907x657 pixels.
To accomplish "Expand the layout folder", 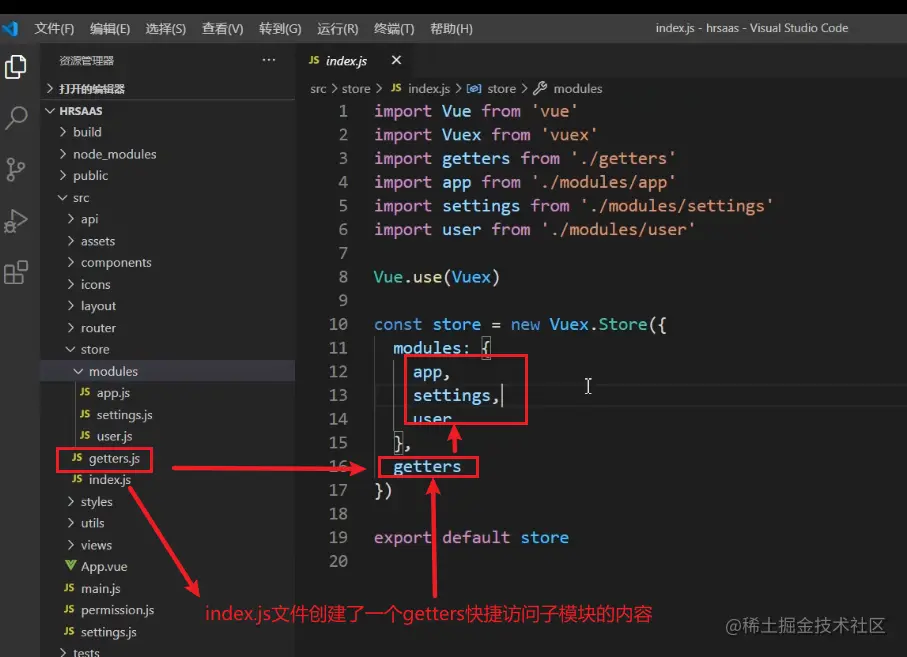I will pos(168,305).
